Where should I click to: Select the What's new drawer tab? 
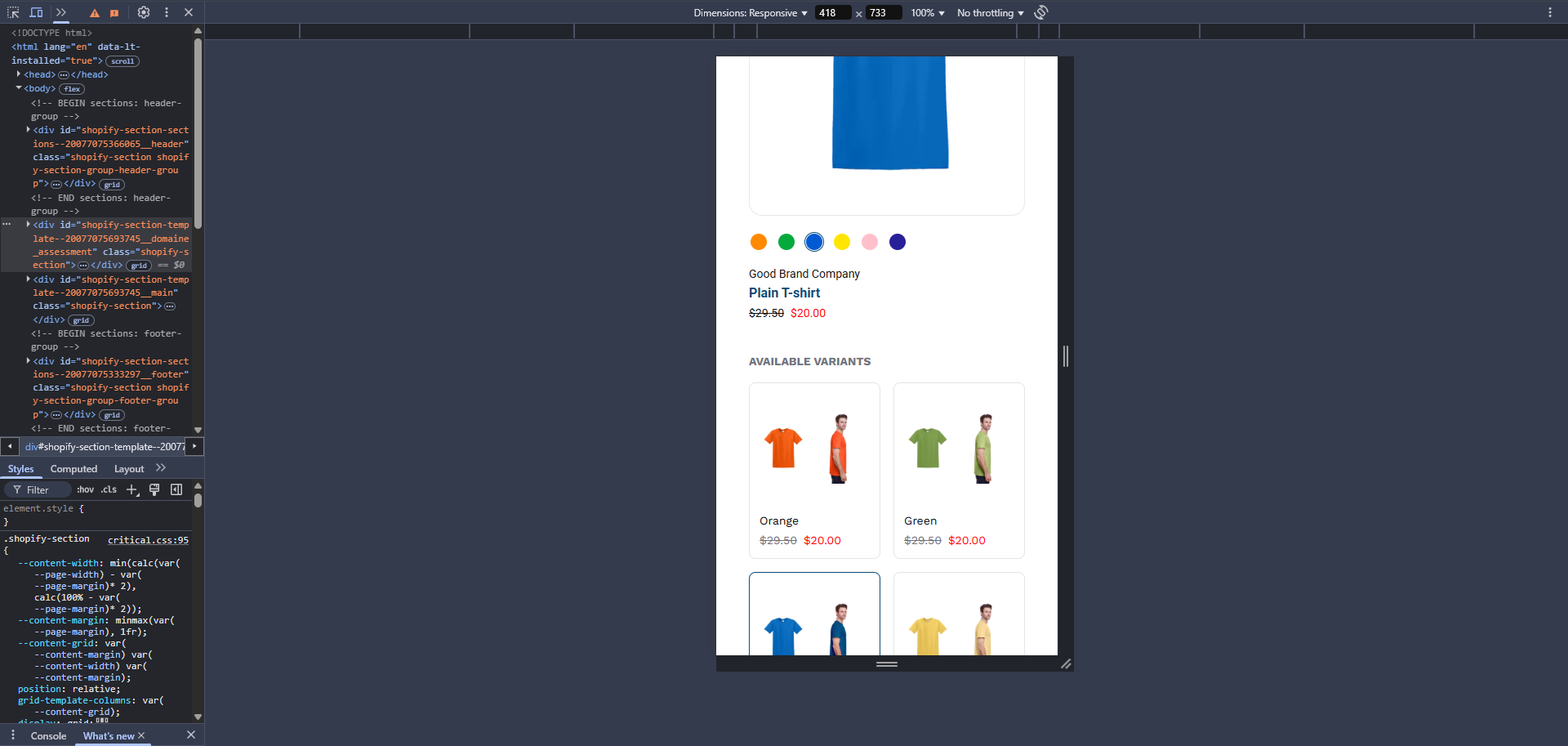pyautogui.click(x=109, y=736)
